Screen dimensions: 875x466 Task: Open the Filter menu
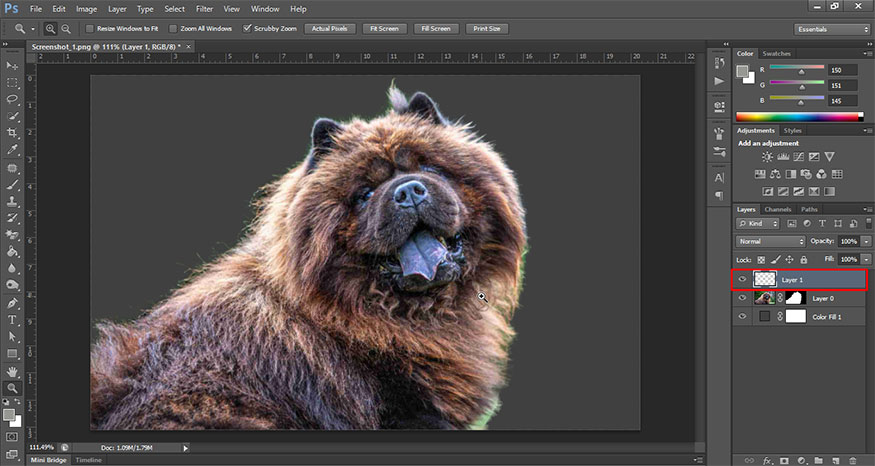tap(204, 9)
